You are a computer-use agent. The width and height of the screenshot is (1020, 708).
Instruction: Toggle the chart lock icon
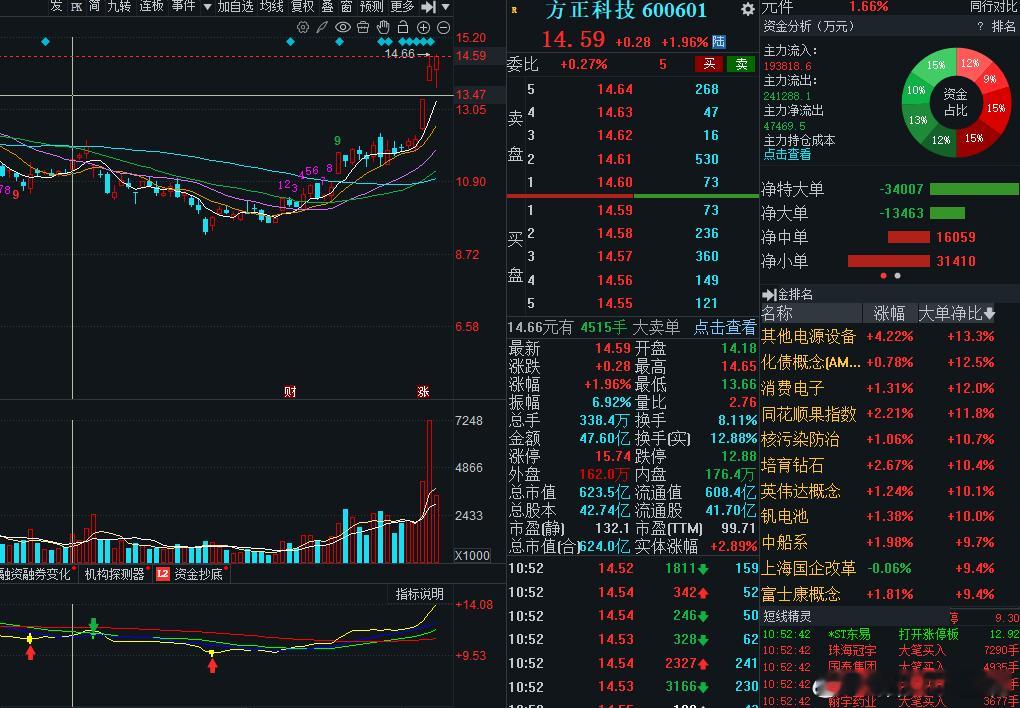click(x=403, y=27)
